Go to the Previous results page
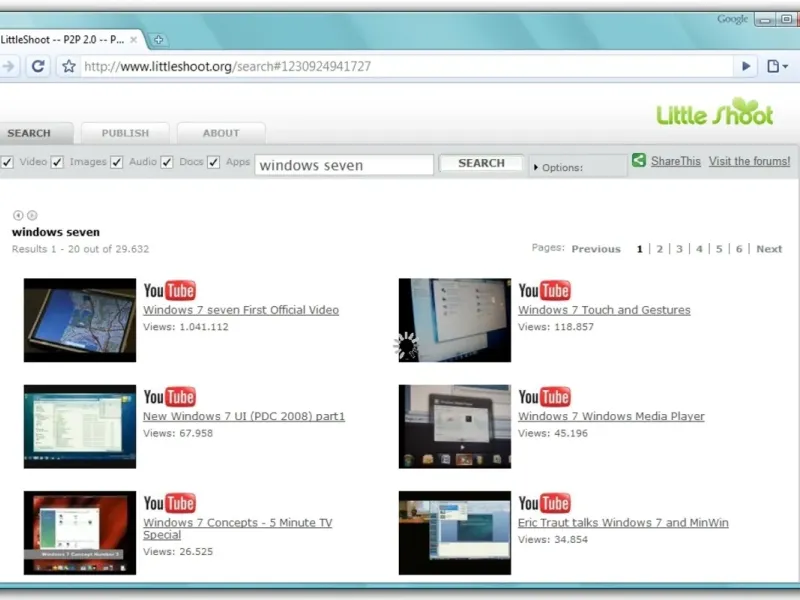Screen dimensions: 800x600 coord(596,249)
